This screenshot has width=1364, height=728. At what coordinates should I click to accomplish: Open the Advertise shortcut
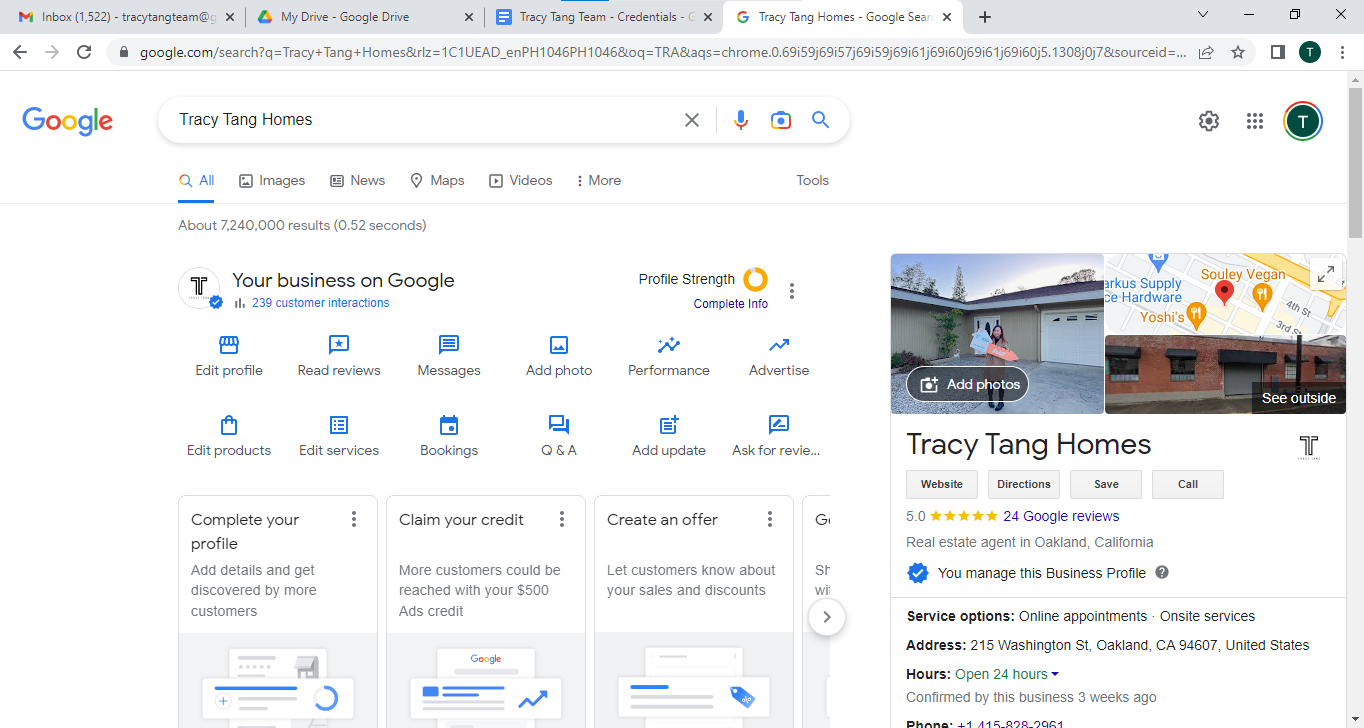coord(779,357)
